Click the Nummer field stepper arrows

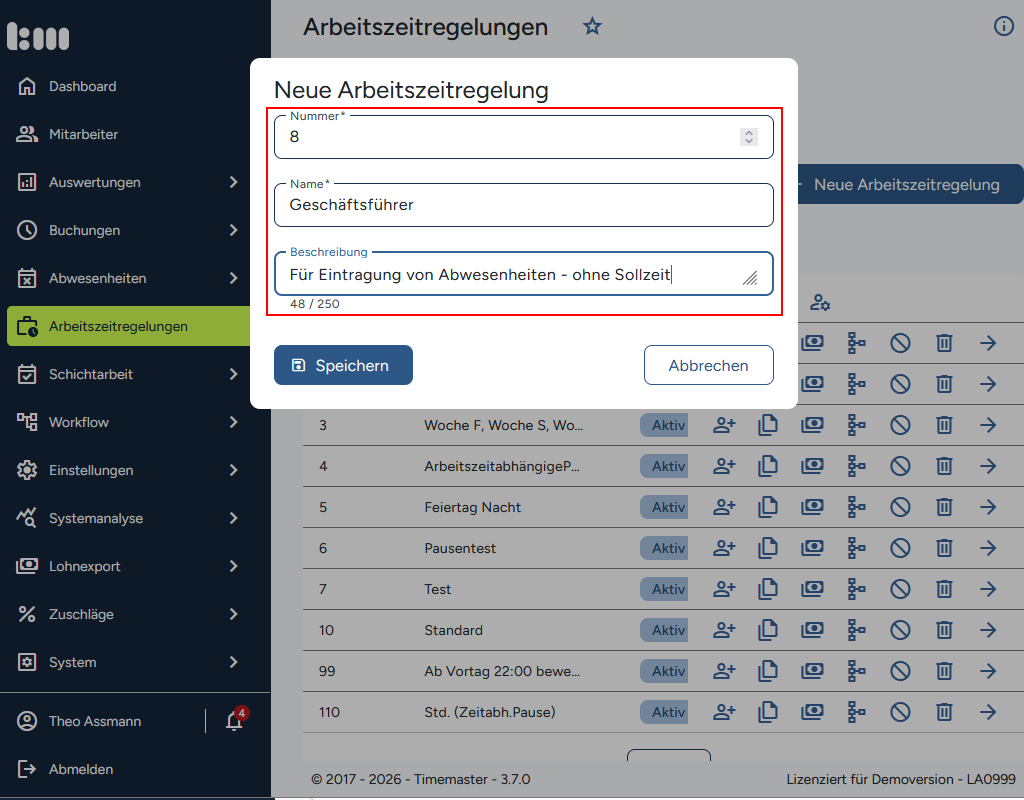click(x=749, y=136)
